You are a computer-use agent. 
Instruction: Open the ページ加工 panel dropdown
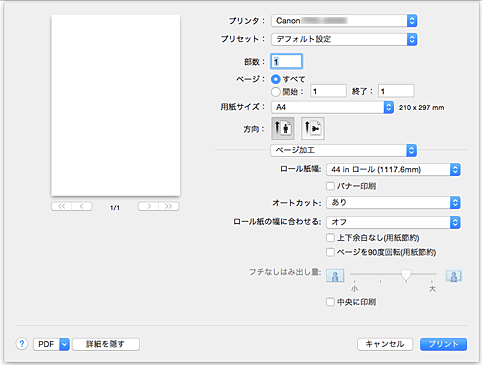point(344,150)
